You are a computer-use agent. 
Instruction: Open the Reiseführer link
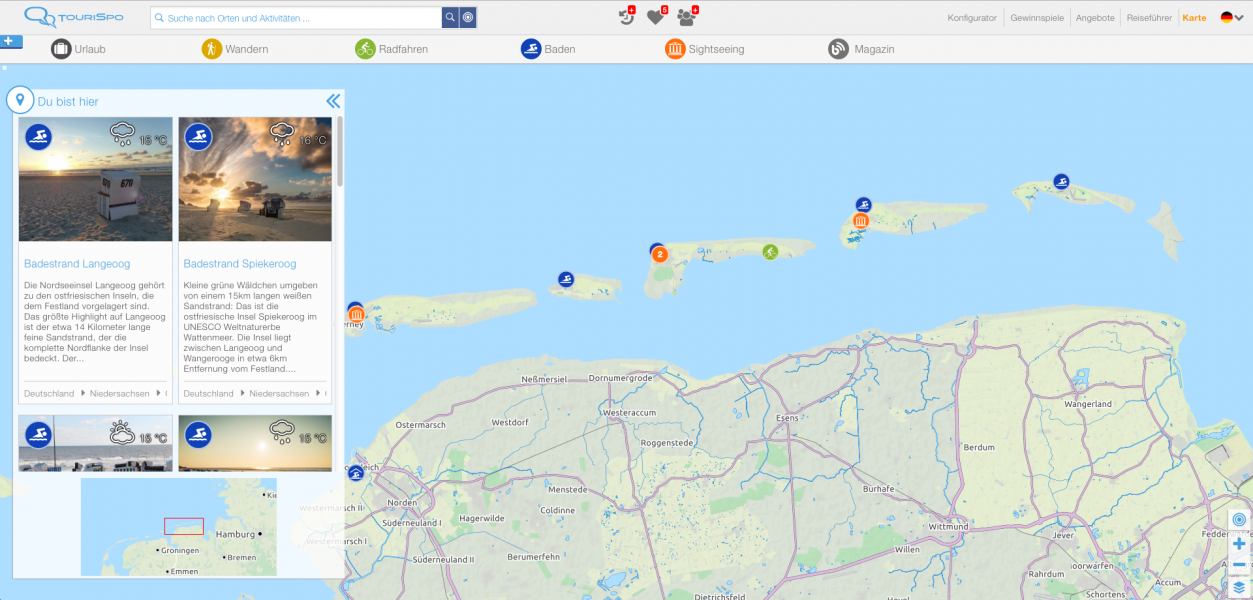coord(1151,18)
